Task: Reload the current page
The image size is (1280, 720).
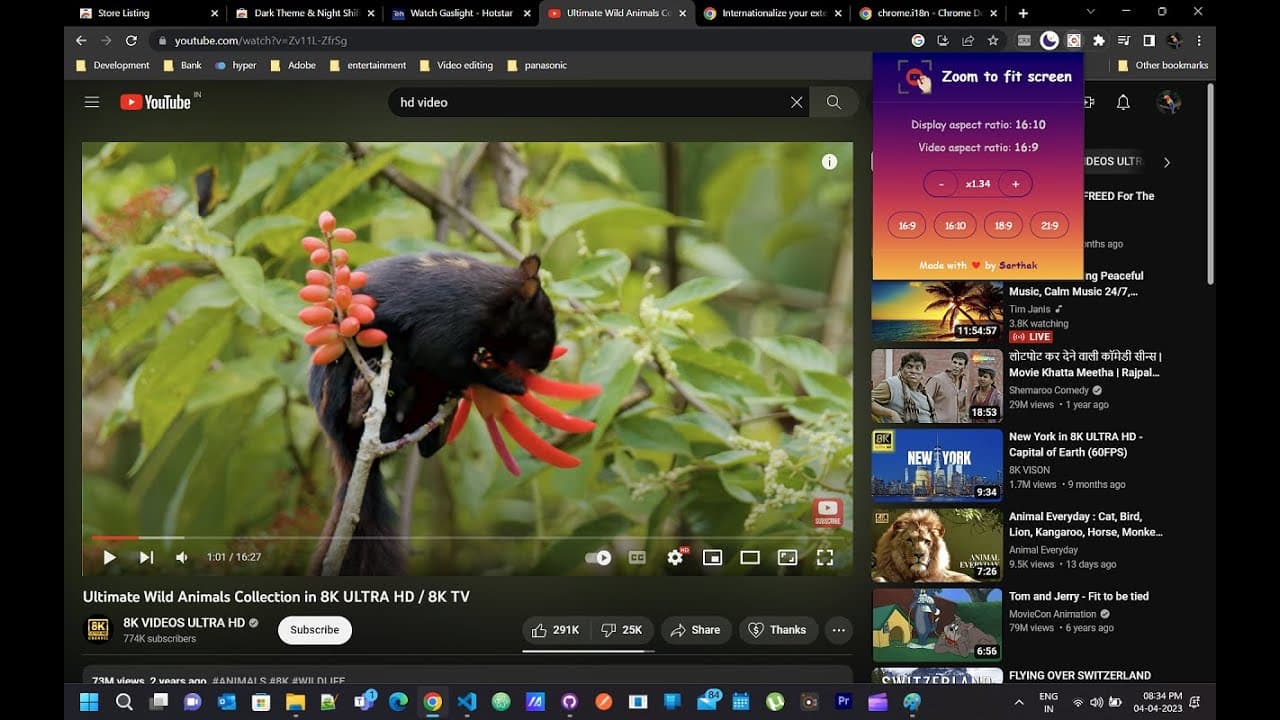Action: tap(131, 41)
